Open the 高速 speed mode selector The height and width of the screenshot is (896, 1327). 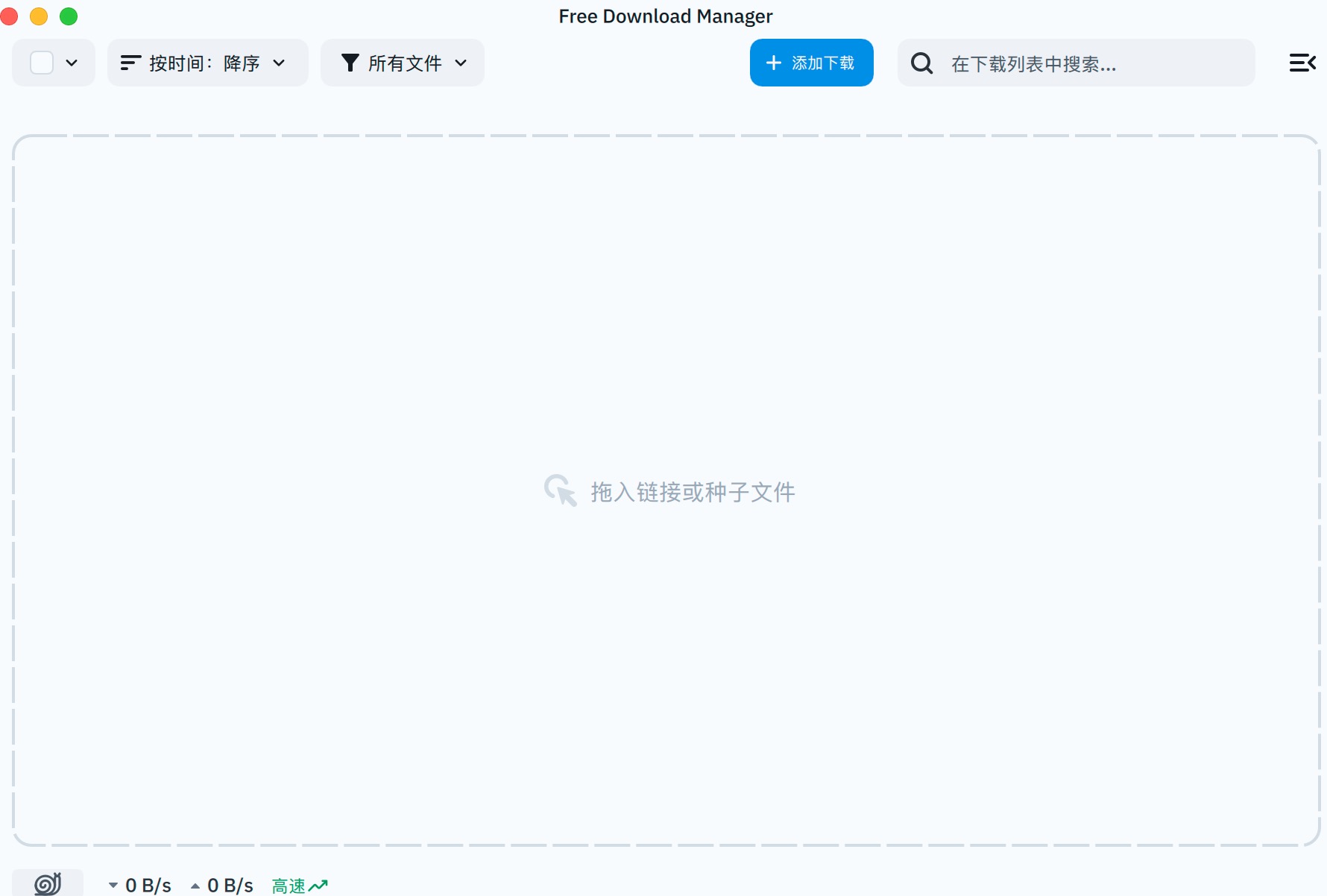pos(300,886)
